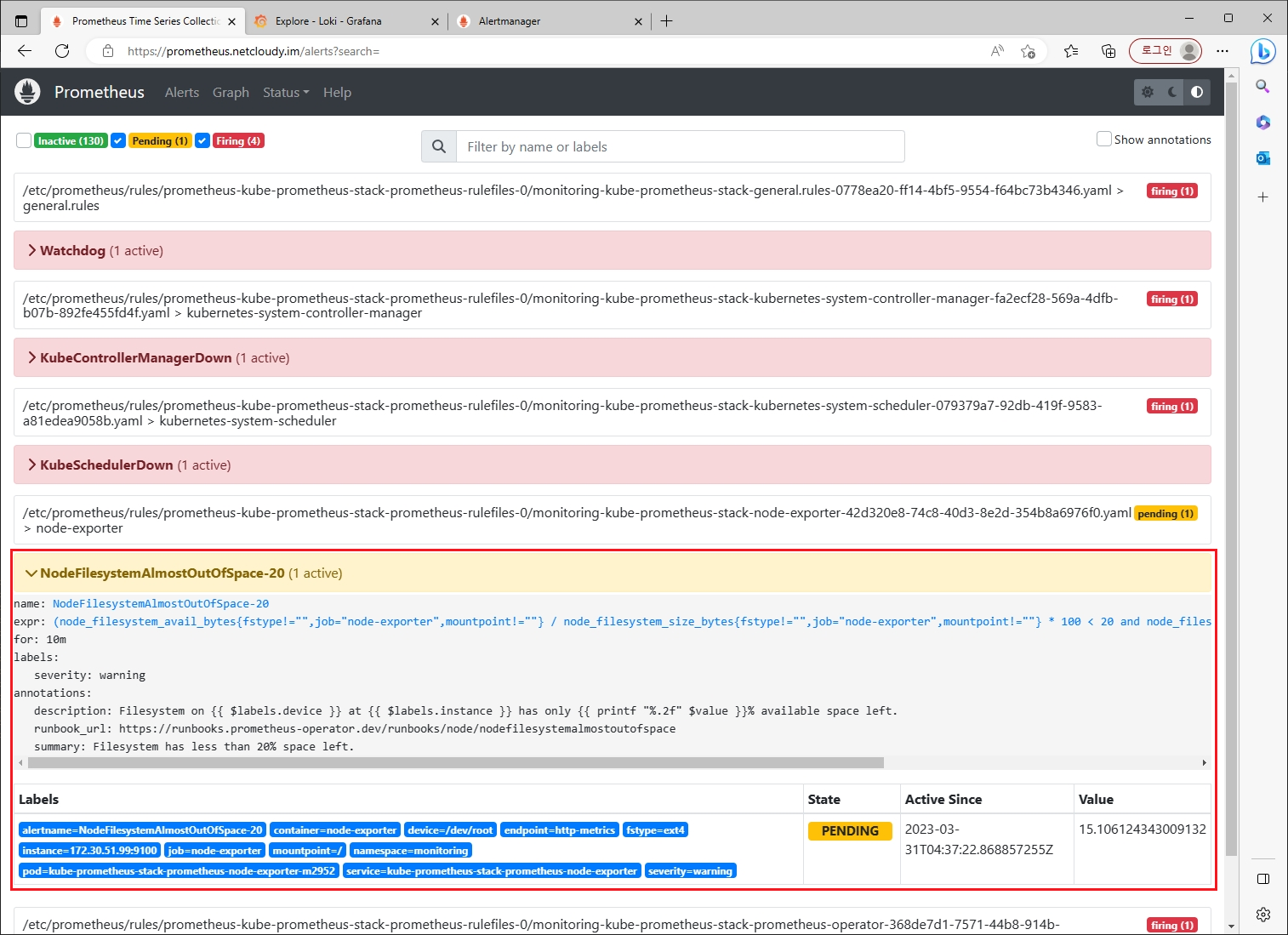Reload the page with refresh icon
The width and height of the screenshot is (1288, 935).
click(62, 51)
